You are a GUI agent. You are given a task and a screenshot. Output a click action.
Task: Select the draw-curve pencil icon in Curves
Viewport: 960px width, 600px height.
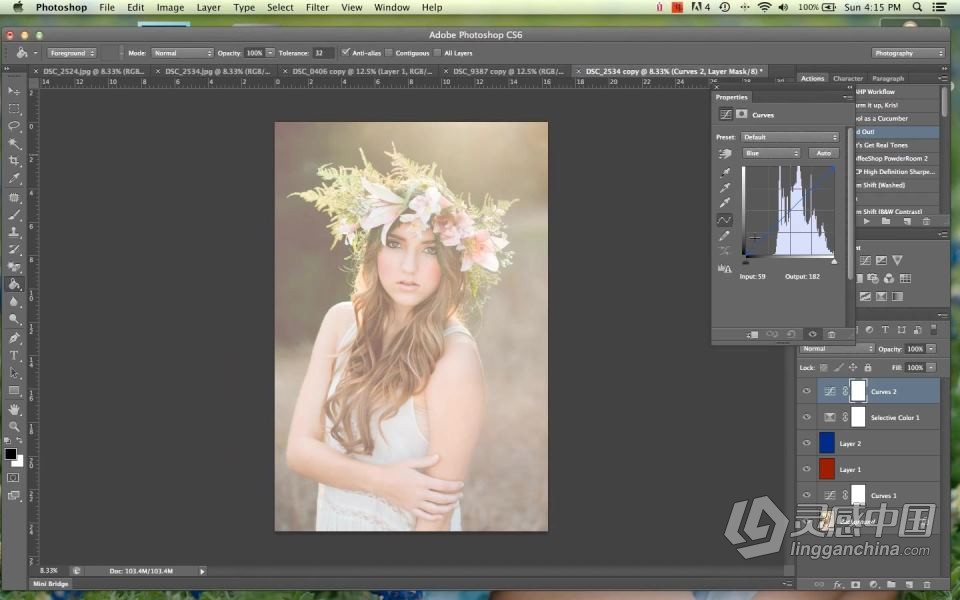(x=725, y=236)
